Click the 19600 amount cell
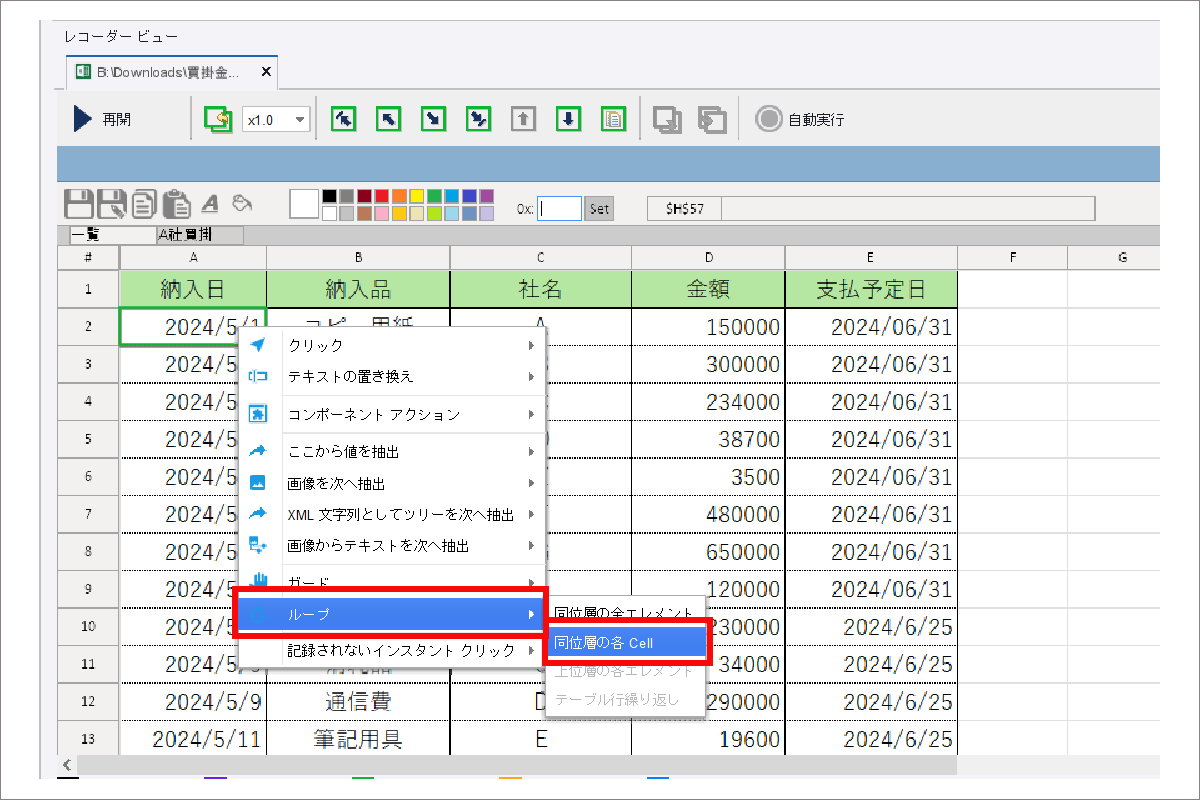 [708, 739]
